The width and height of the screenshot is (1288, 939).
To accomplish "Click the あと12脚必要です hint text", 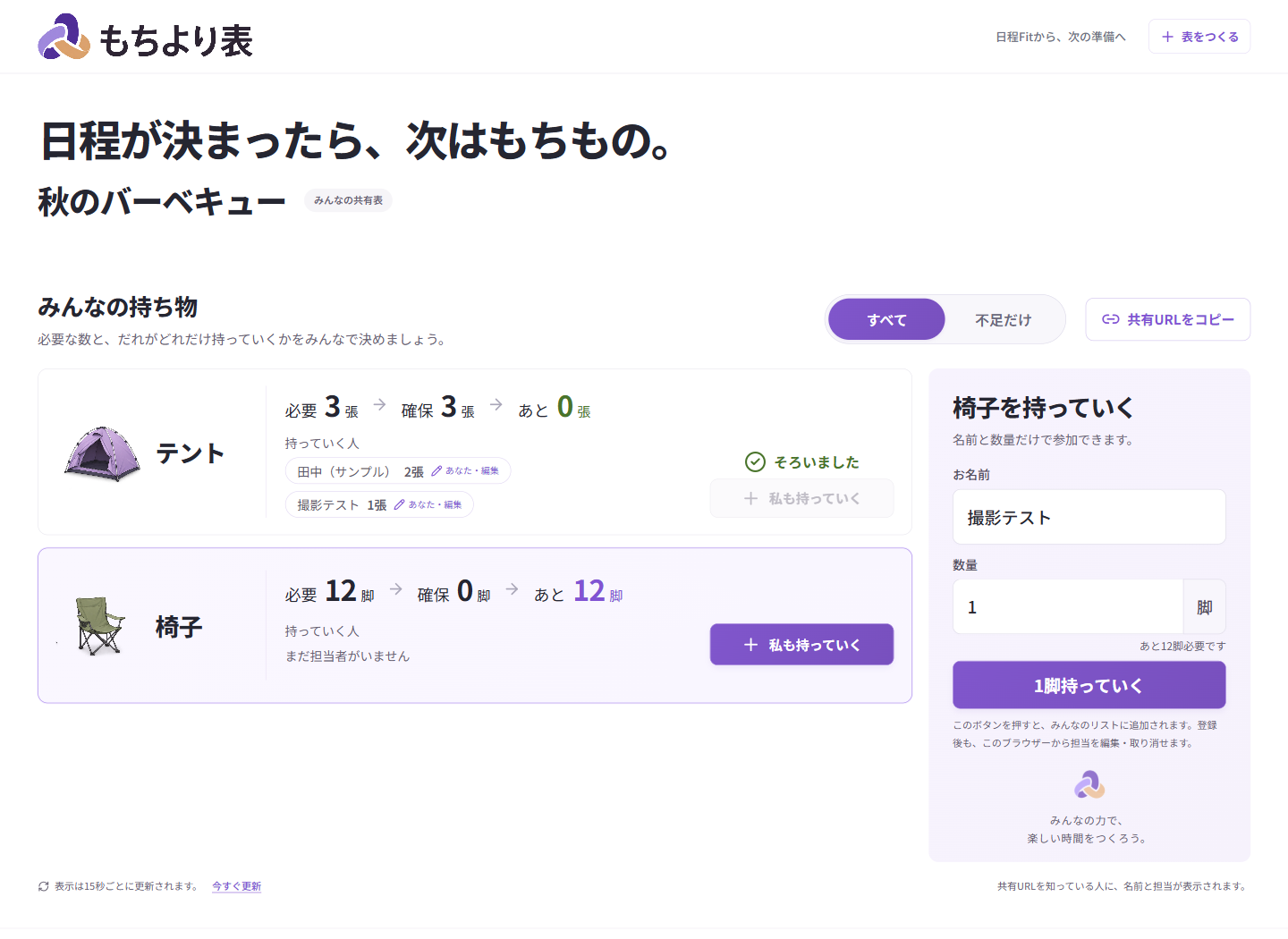I will pyautogui.click(x=1182, y=646).
